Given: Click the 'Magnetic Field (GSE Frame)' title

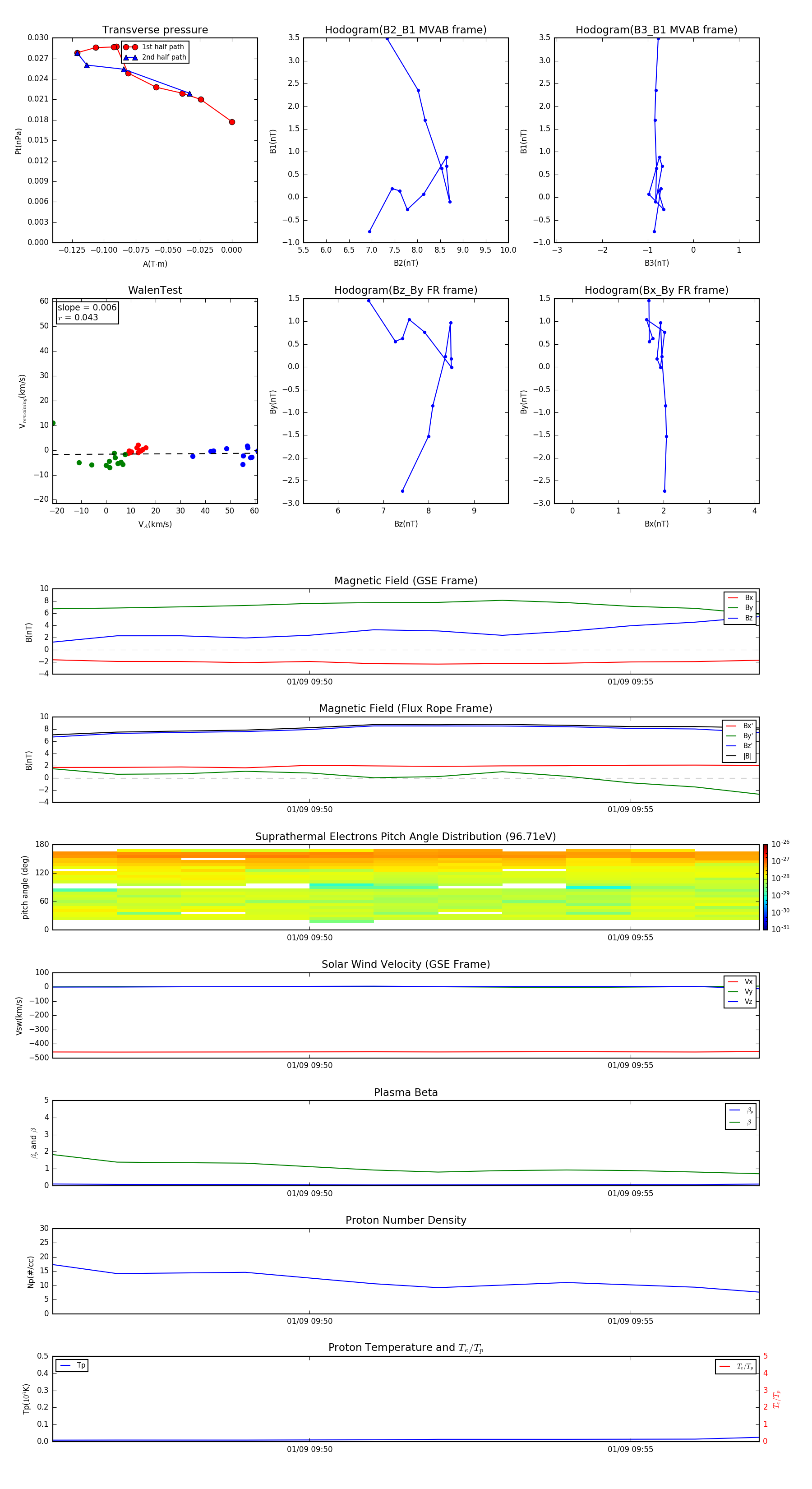Looking at the screenshot, I should [406, 581].
